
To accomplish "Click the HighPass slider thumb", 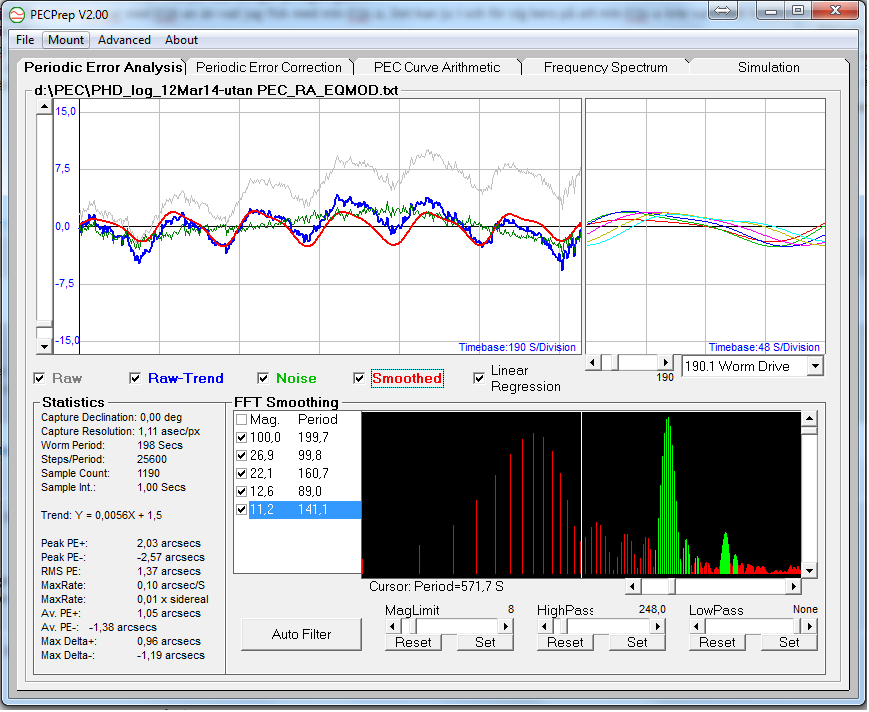I will [564, 627].
